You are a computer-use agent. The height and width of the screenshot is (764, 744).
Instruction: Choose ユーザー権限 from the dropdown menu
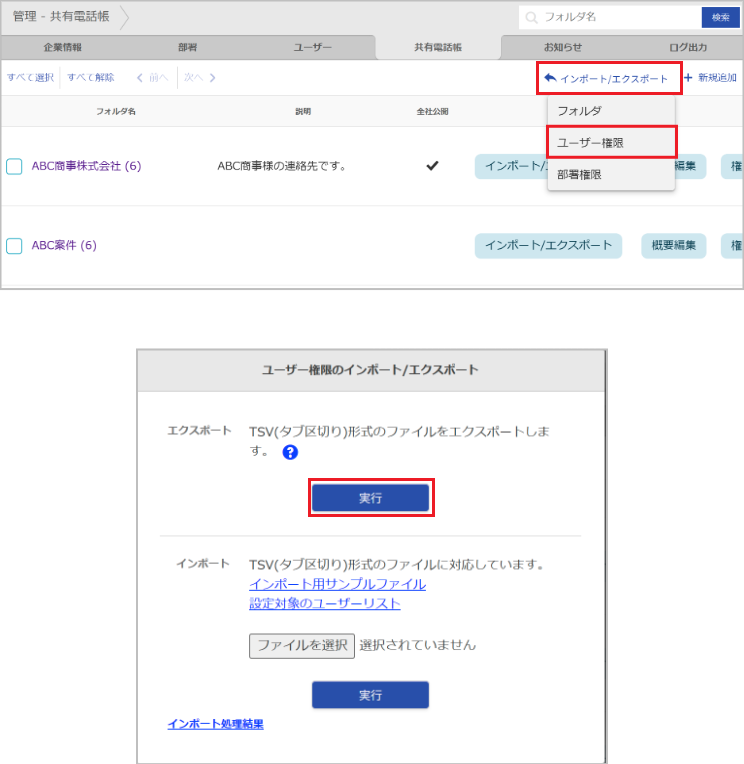tap(590, 143)
